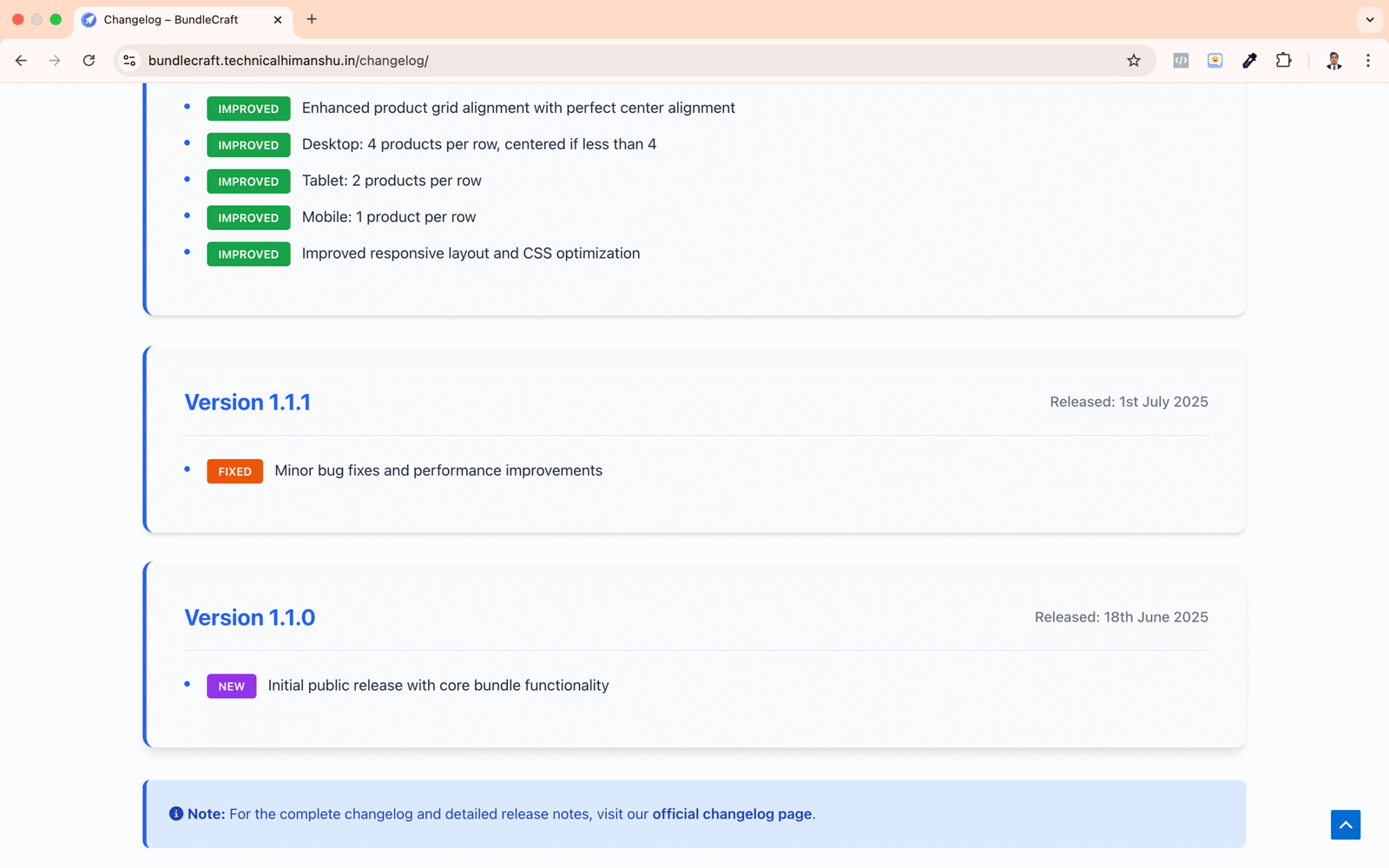The width and height of the screenshot is (1389, 868).
Task: Expand the tab search dropdown arrow
Action: point(1370,19)
